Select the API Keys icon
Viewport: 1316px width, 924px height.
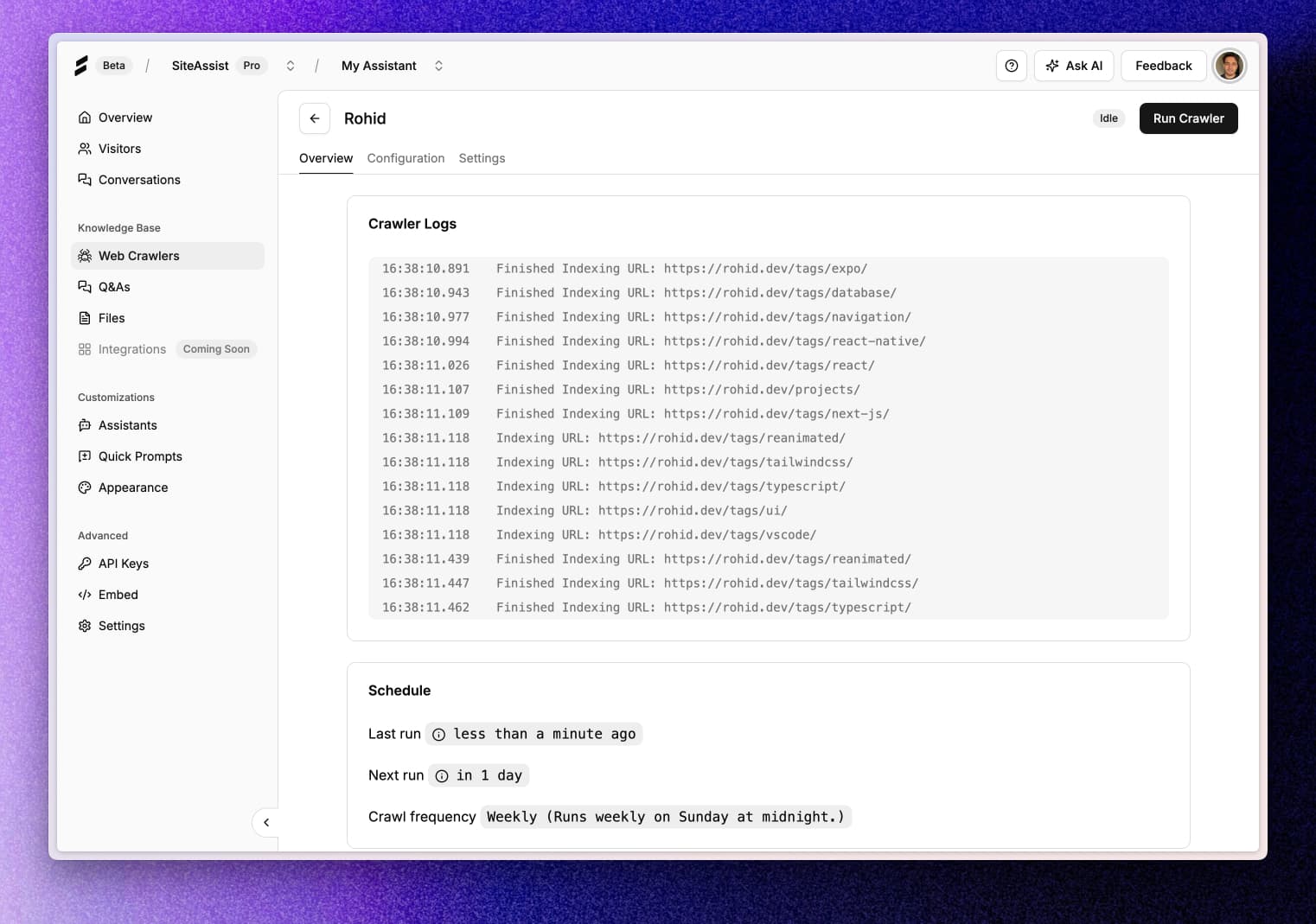[84, 564]
